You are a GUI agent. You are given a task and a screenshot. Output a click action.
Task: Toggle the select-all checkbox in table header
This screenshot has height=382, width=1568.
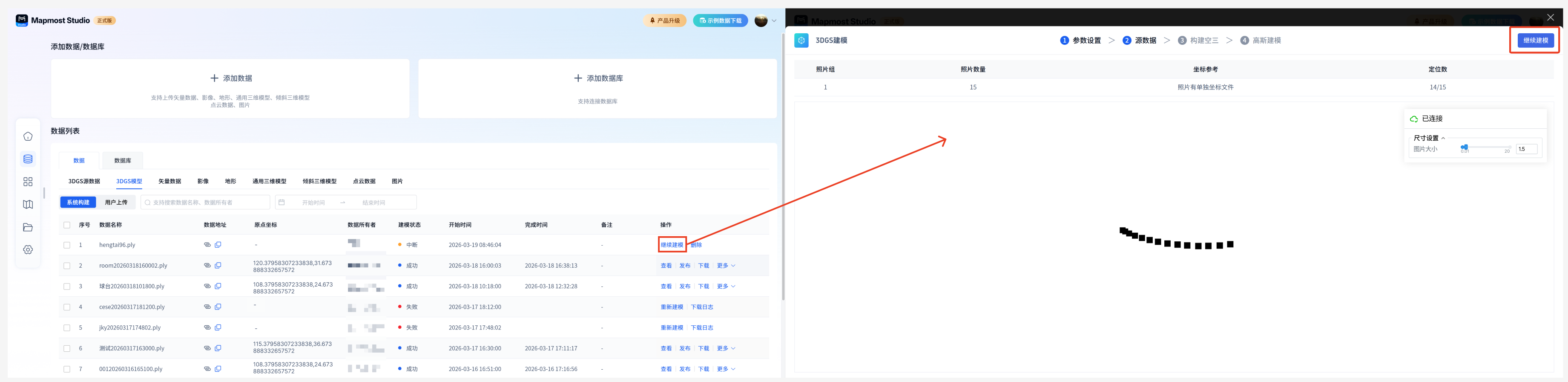[67, 225]
